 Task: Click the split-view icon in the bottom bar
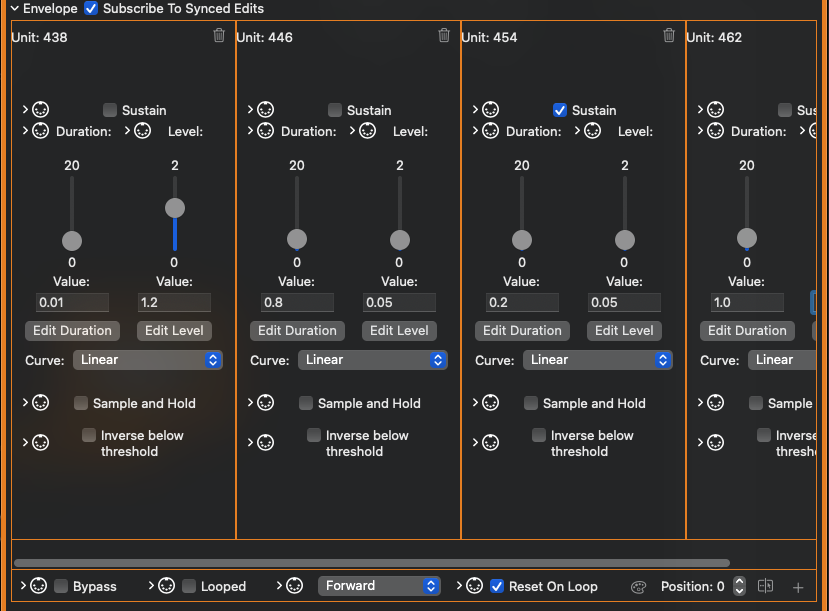(766, 587)
